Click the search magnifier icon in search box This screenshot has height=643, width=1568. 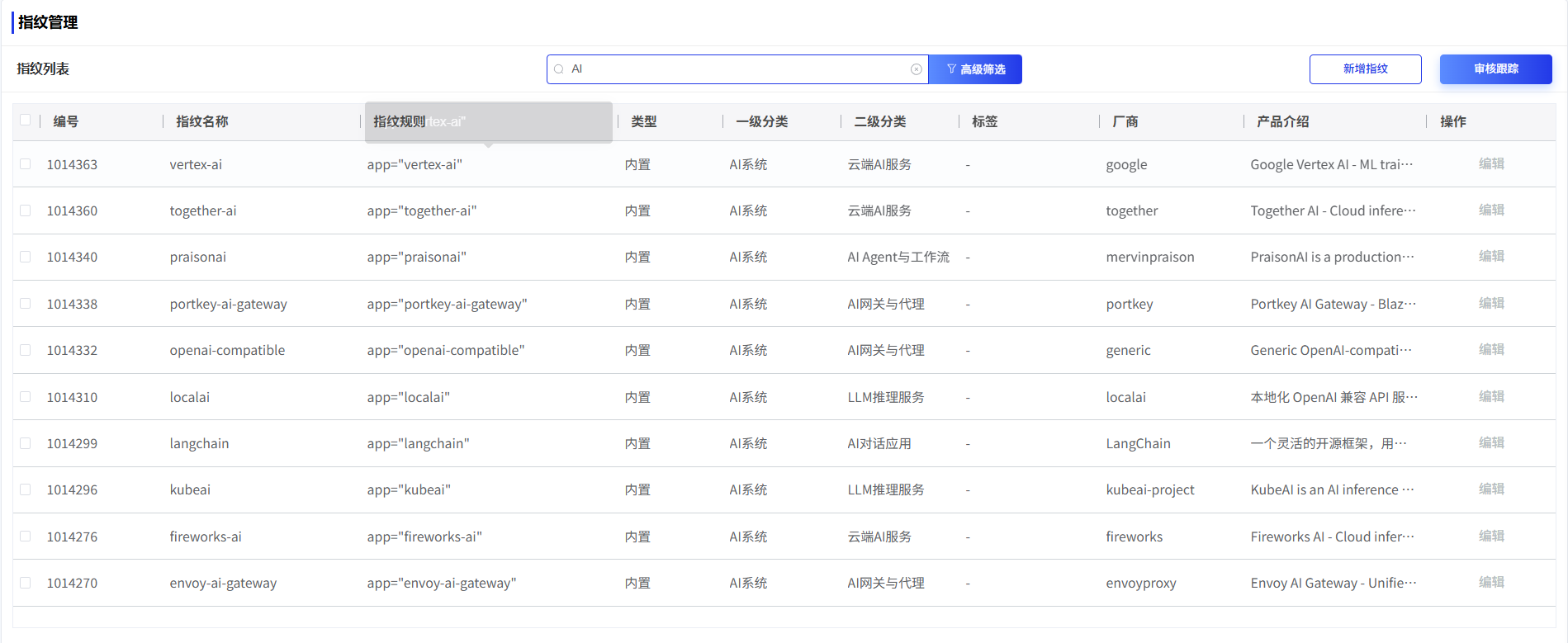[559, 69]
